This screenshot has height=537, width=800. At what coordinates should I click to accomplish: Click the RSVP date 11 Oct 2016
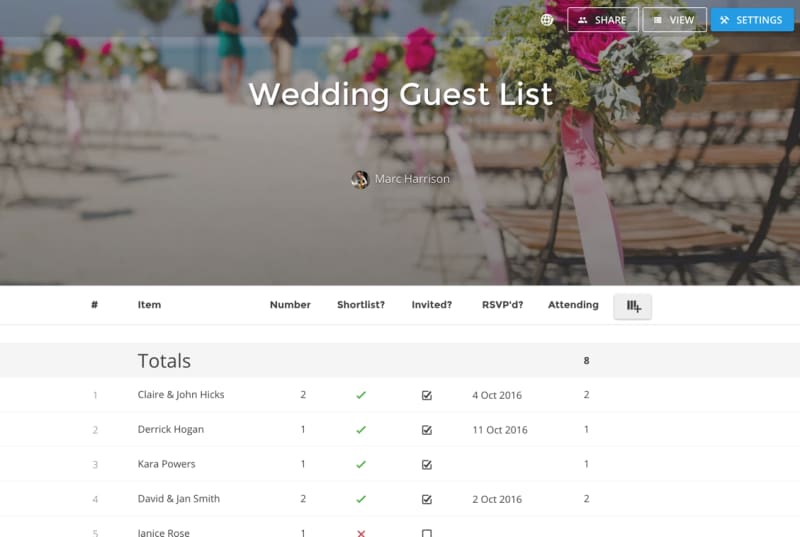pyautogui.click(x=500, y=430)
